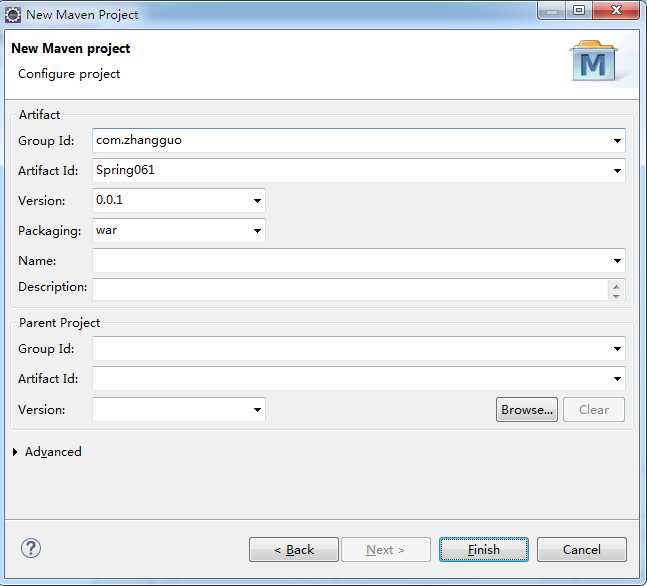The height and width of the screenshot is (586, 647).
Task: Click the Description field up scroll arrow
Action: 616,286
